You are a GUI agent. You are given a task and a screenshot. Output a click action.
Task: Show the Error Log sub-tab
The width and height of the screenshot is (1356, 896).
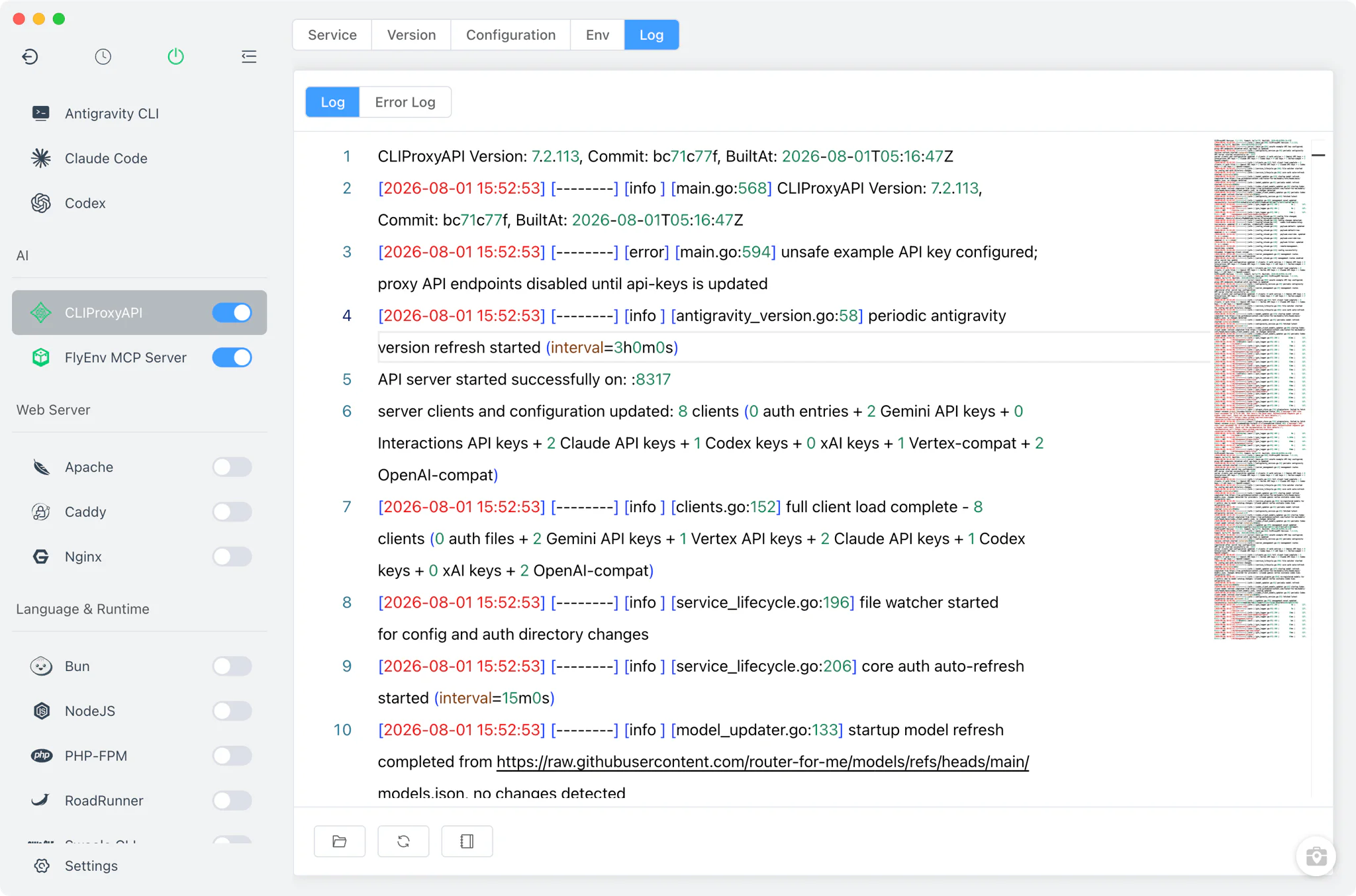point(405,102)
